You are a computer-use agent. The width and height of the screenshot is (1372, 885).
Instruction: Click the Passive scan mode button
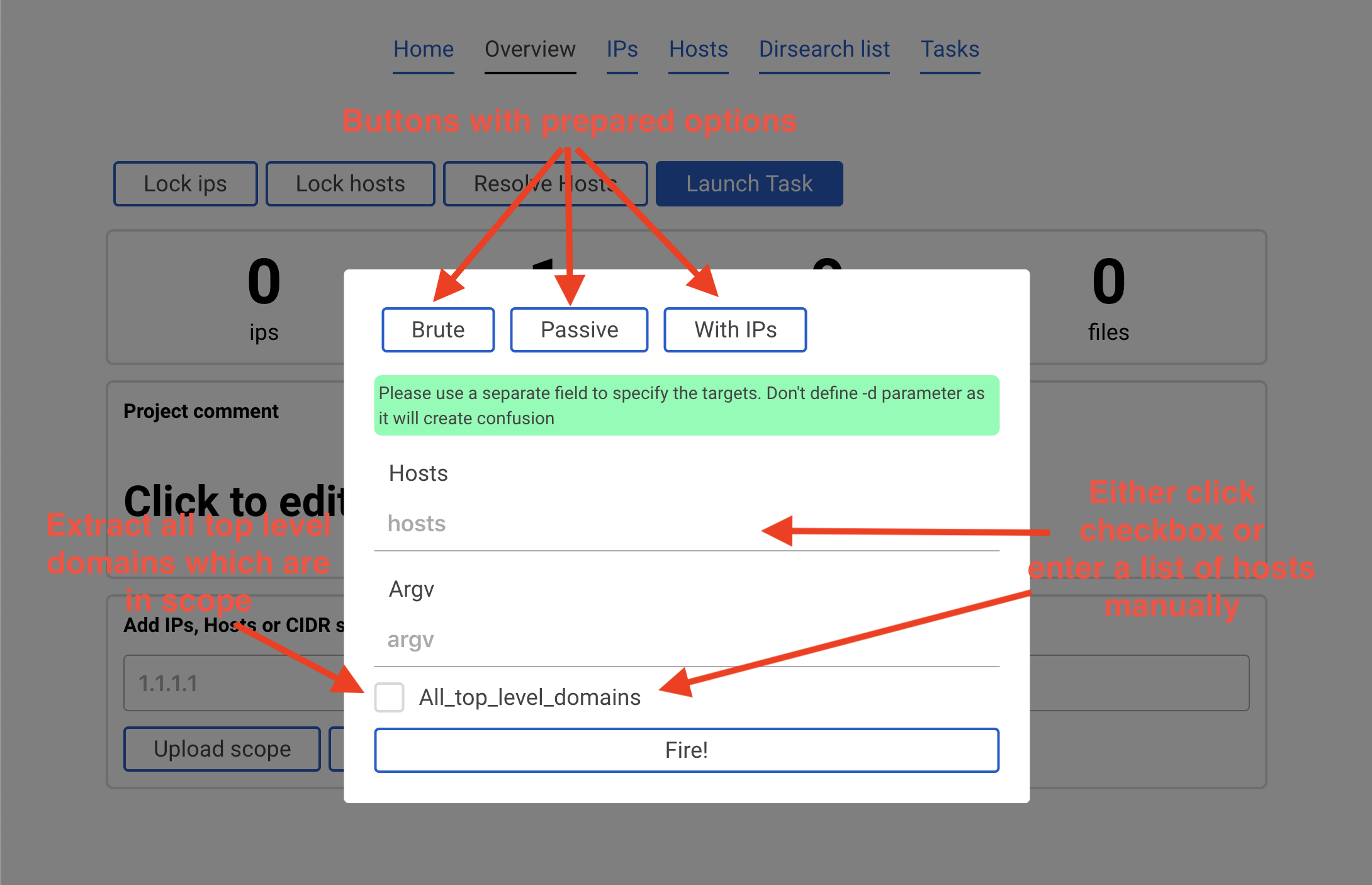pyautogui.click(x=579, y=328)
